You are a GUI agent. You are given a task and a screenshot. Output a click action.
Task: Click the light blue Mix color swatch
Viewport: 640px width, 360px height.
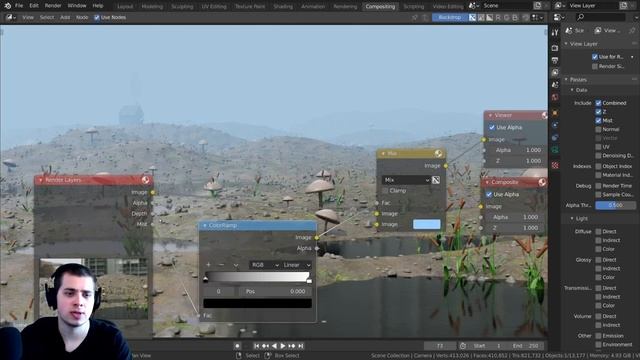pyautogui.click(x=427, y=224)
